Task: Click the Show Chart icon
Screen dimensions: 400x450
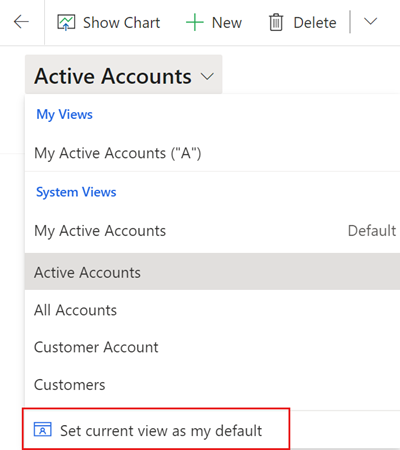Action: pos(66,23)
